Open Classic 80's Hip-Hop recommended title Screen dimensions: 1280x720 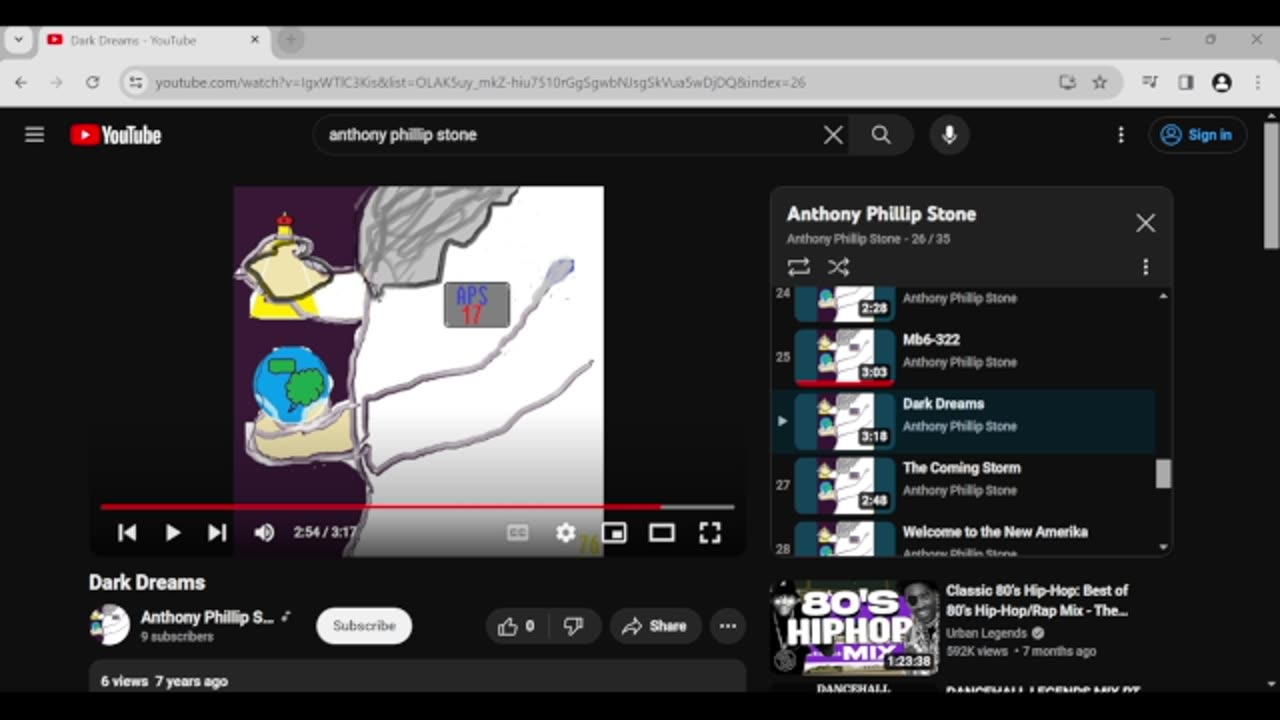[1037, 600]
